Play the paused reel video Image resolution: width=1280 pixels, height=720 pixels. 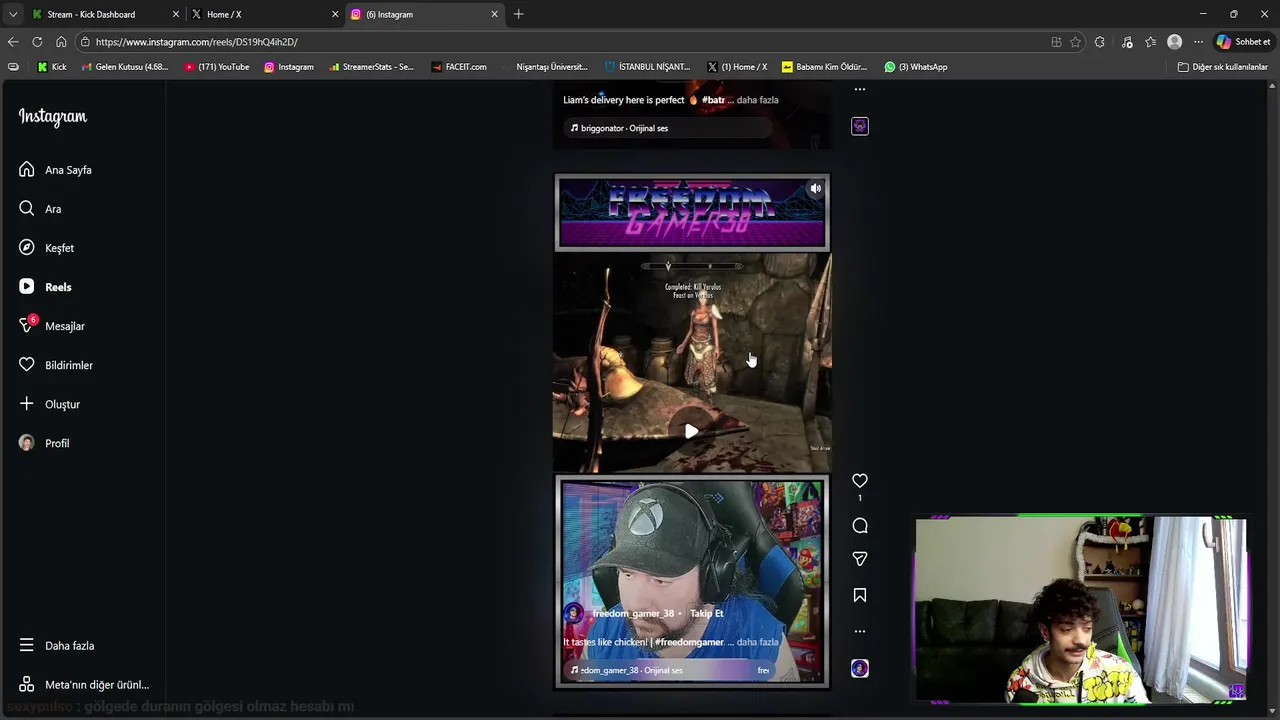click(691, 432)
